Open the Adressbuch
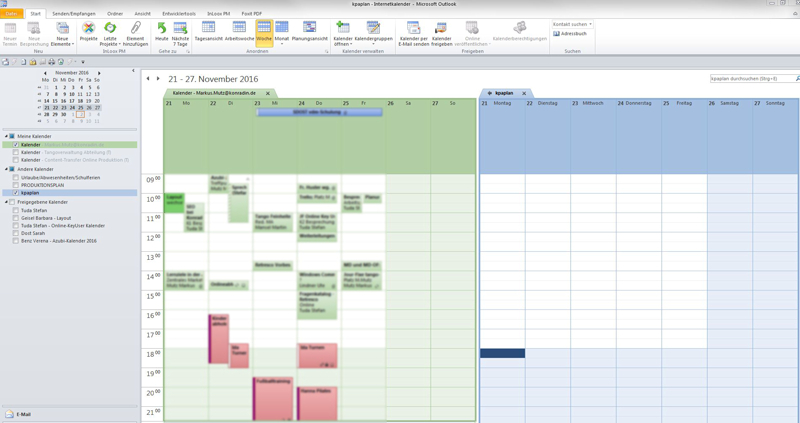 tap(571, 34)
